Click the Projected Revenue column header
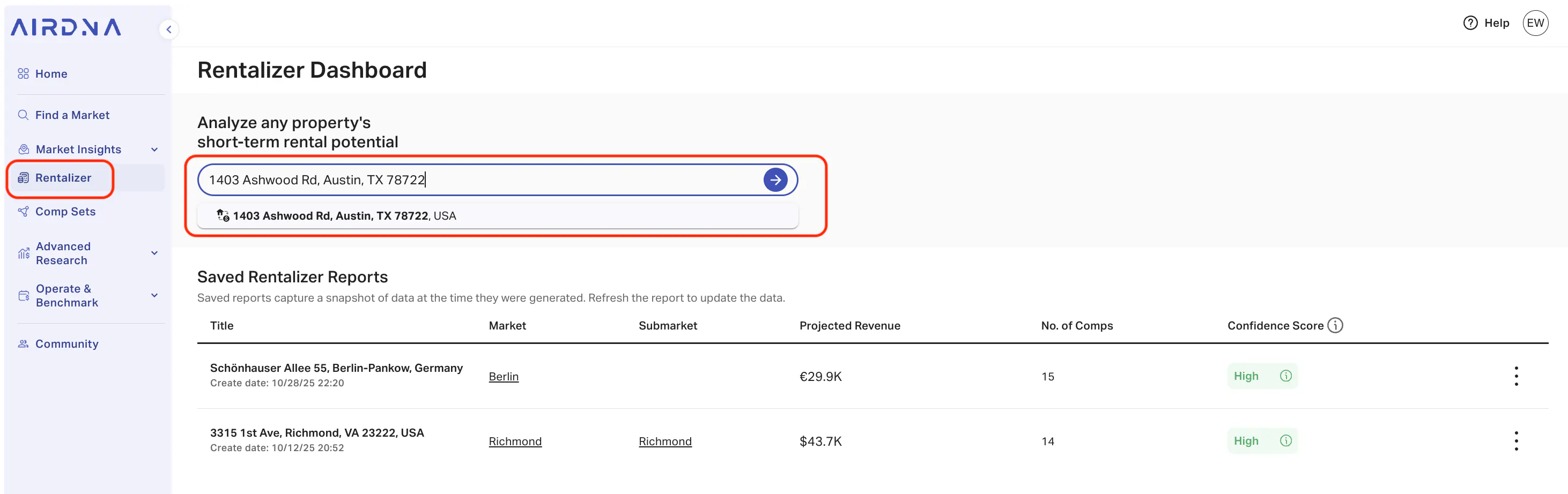 pyautogui.click(x=849, y=325)
